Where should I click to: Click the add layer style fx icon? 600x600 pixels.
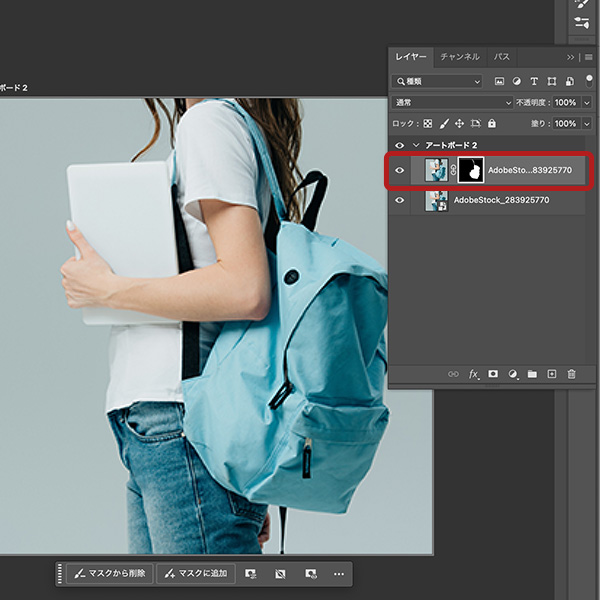(474, 374)
